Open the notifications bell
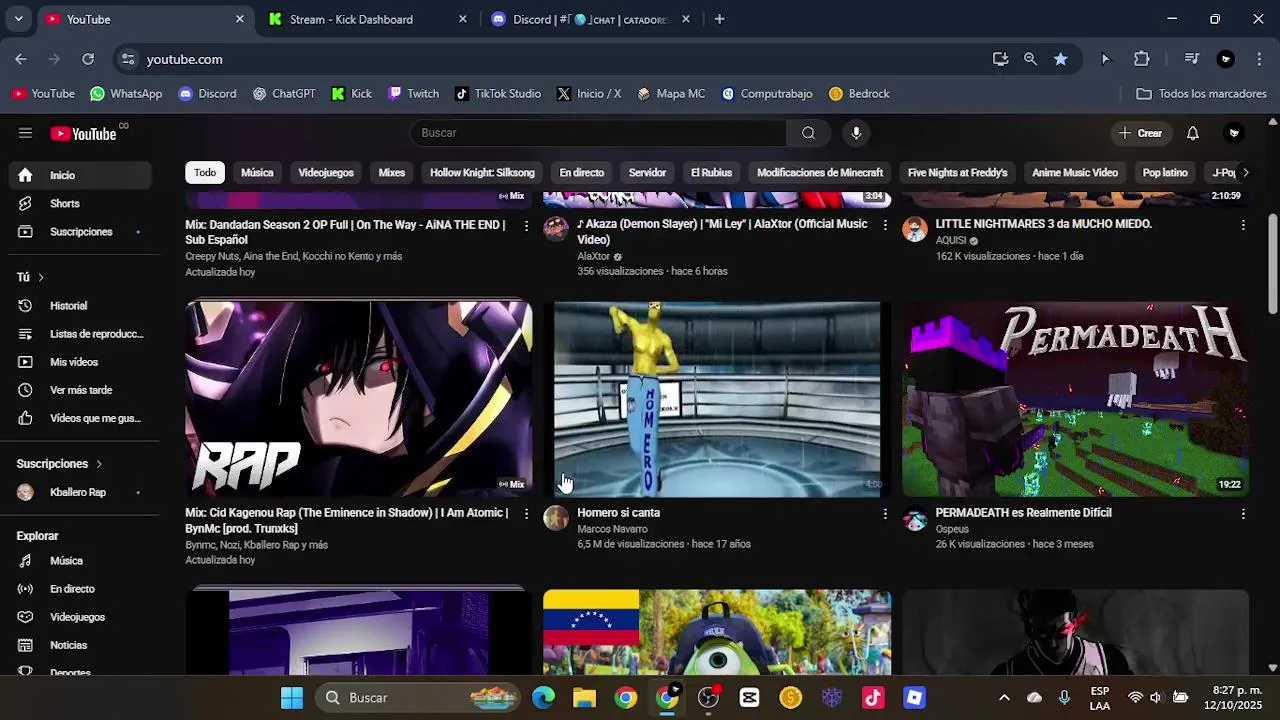The image size is (1280, 720). coord(1192,133)
